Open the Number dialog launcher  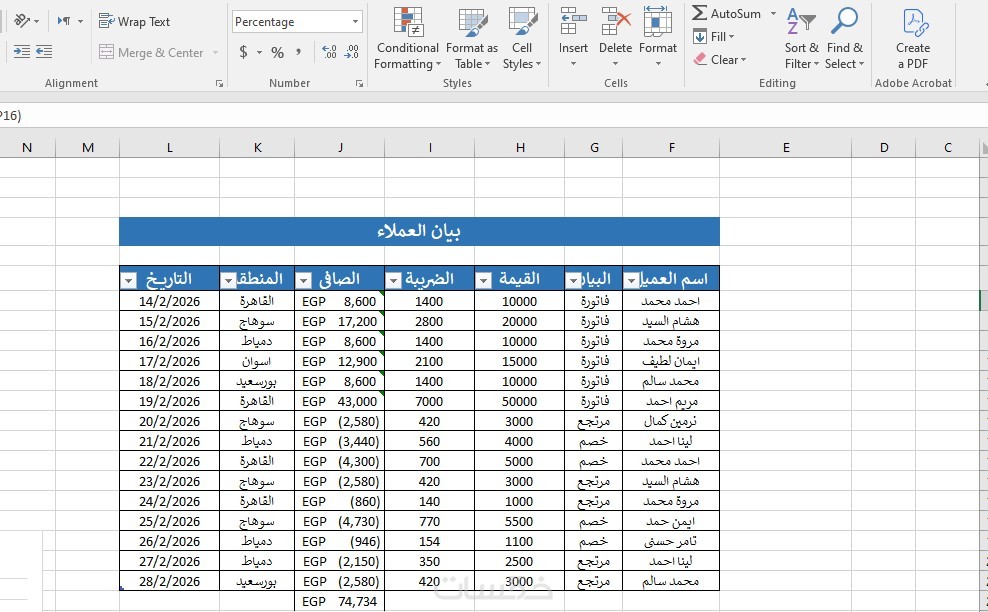click(x=359, y=83)
